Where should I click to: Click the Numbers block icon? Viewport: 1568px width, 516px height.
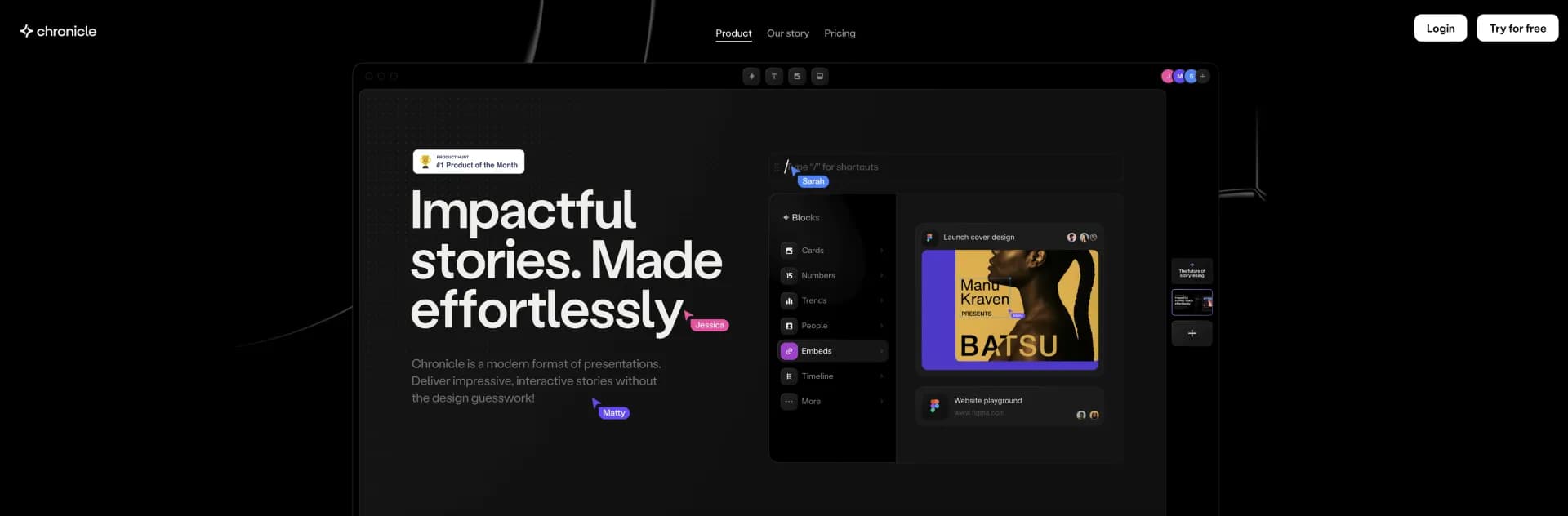(789, 276)
